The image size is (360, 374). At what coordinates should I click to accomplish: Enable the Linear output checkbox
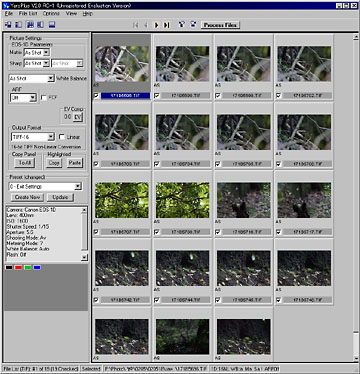click(62, 137)
